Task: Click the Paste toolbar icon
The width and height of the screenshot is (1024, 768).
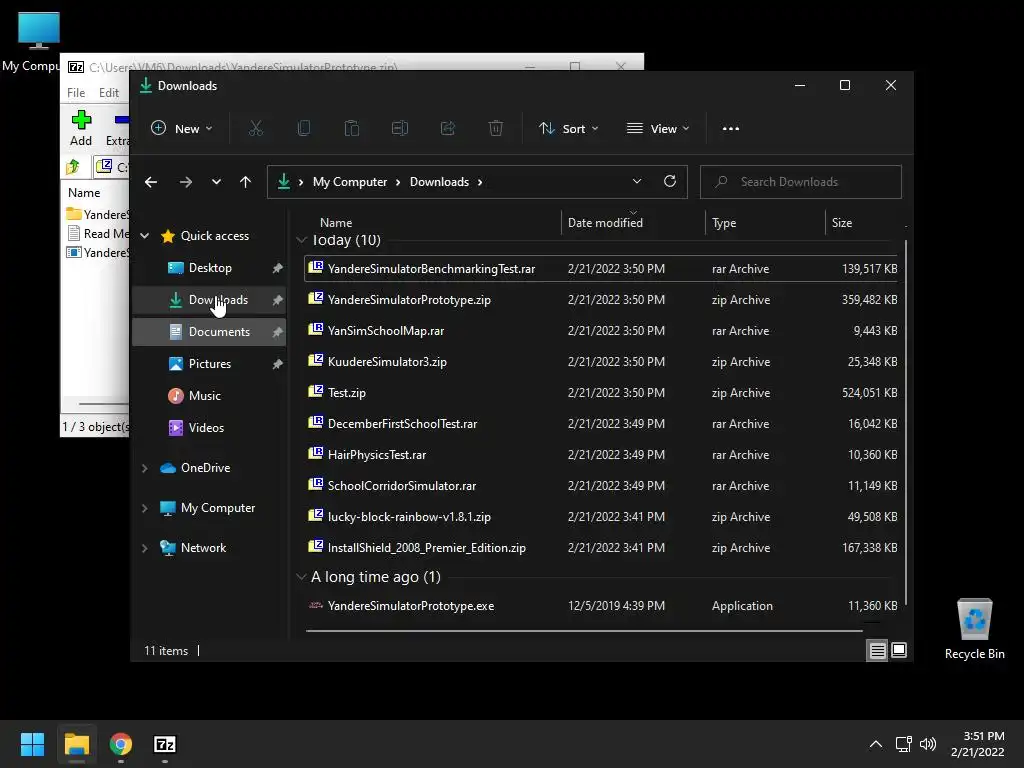Action: click(x=352, y=128)
